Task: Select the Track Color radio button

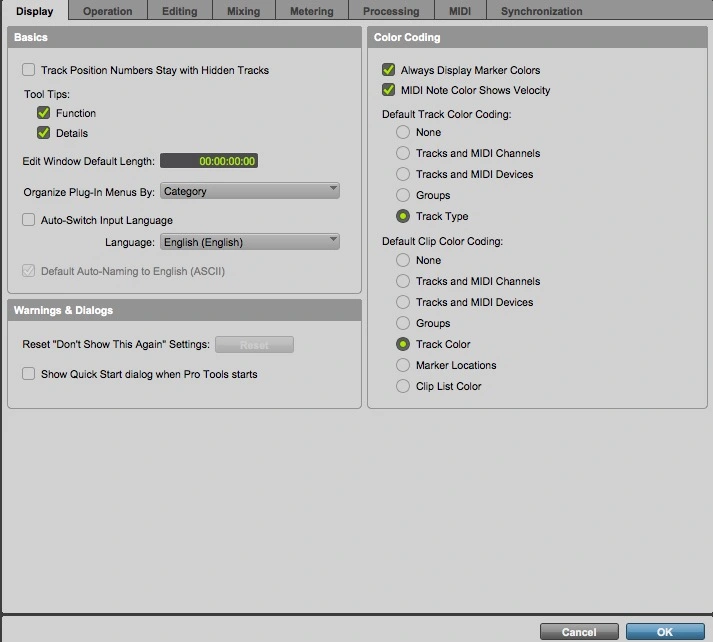Action: [403, 344]
